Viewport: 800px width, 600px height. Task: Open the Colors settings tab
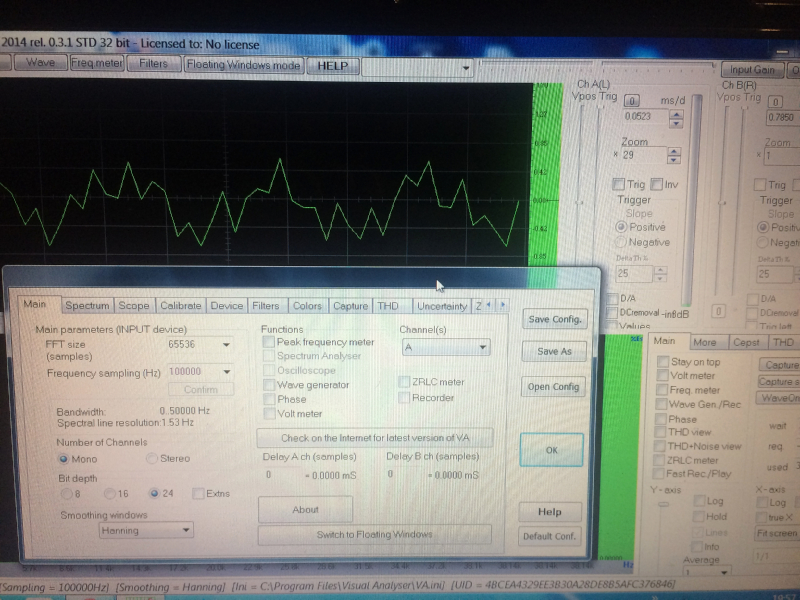point(307,306)
